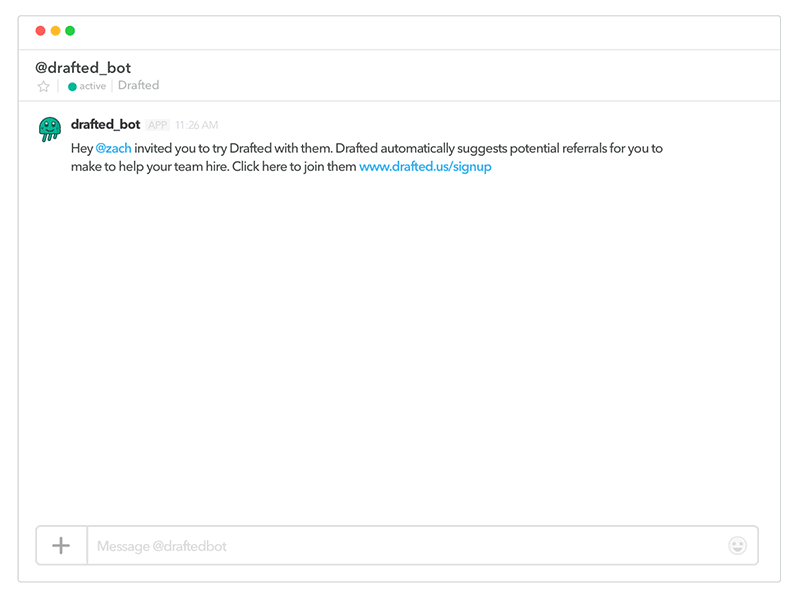Click the Drafted team name label

pos(138,86)
